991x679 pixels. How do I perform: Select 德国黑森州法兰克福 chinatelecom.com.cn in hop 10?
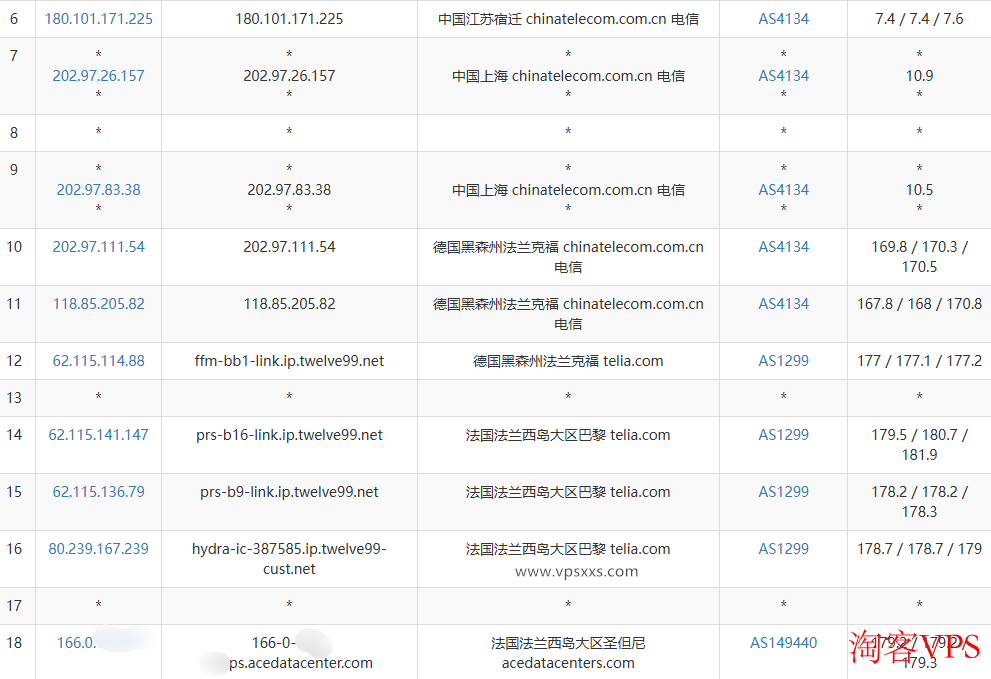[568, 247]
